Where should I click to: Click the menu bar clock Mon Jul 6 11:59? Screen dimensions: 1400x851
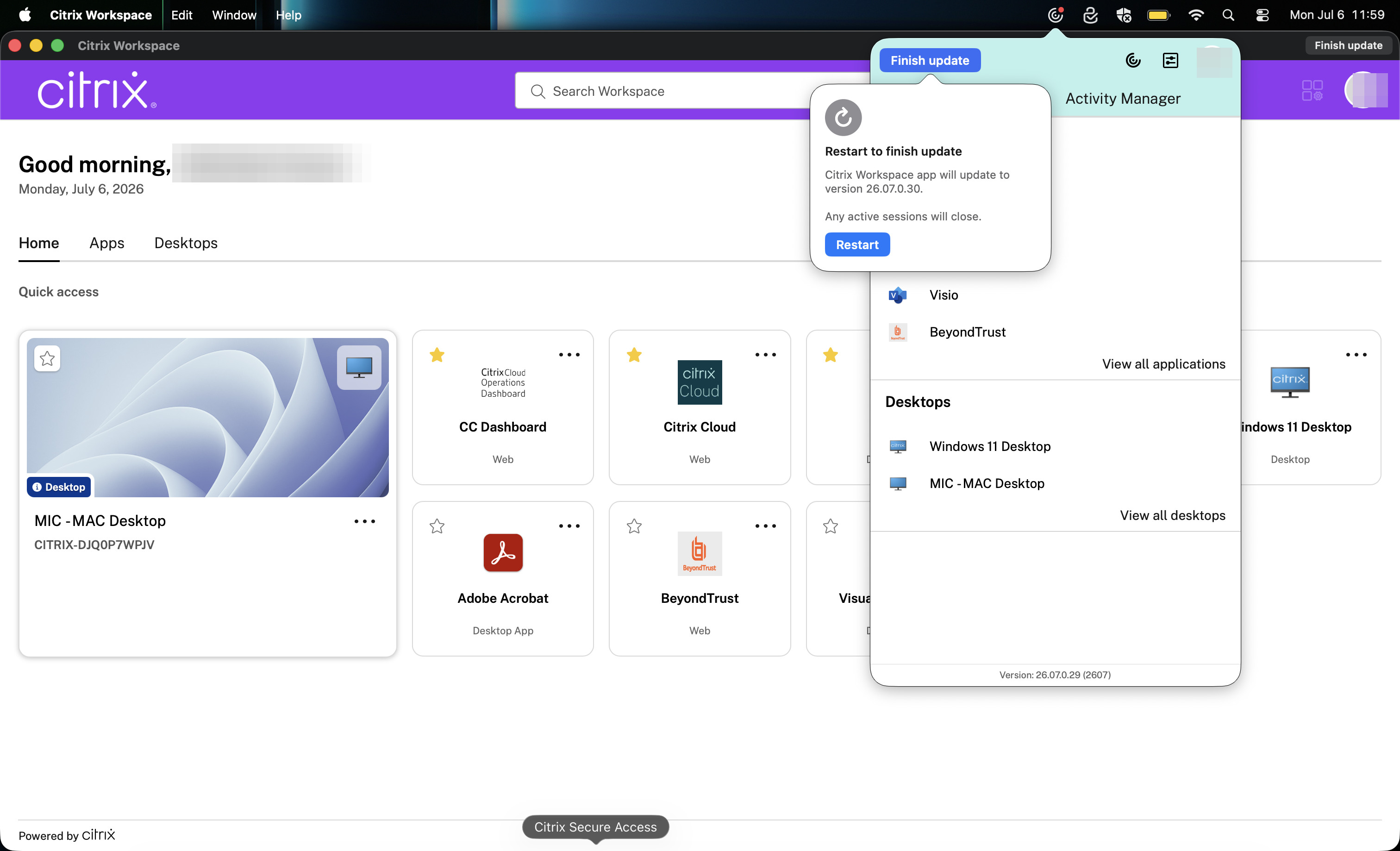pos(1337,15)
